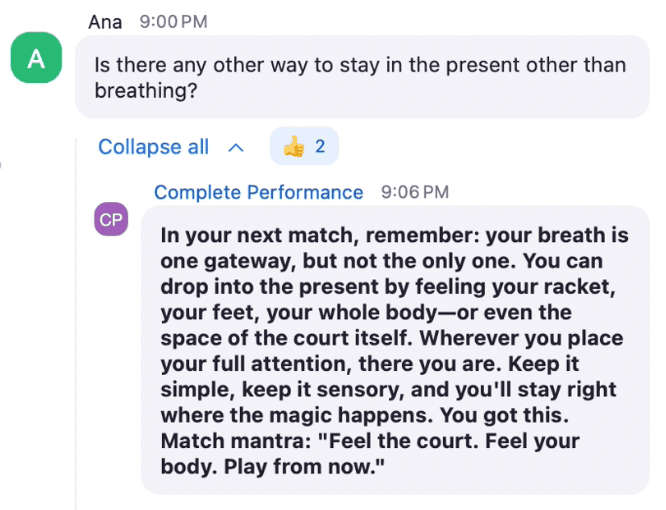The width and height of the screenshot is (666, 510).
Task: Click "In your next match" opening line
Action: [x=257, y=235]
